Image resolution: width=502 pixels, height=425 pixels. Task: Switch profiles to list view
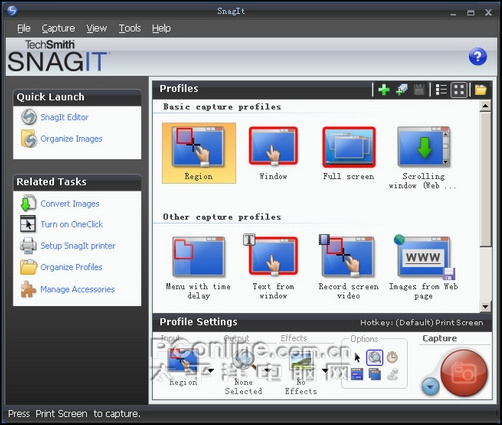click(441, 89)
